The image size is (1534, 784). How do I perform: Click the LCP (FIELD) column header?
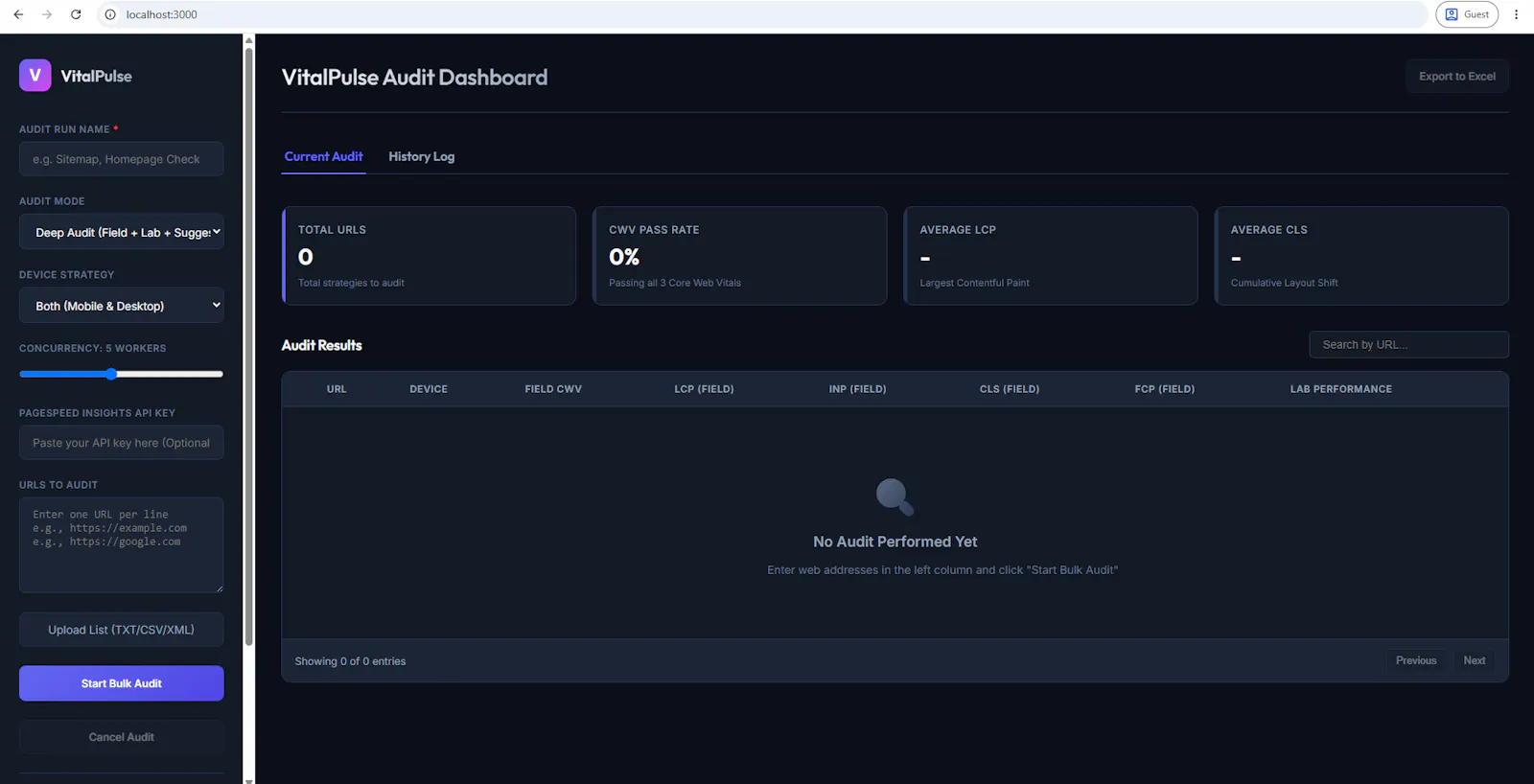(x=704, y=389)
